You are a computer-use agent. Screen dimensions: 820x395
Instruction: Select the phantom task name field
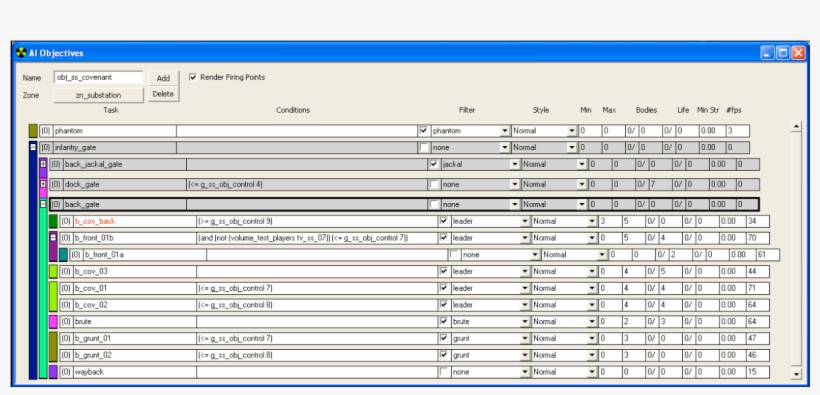coord(115,131)
